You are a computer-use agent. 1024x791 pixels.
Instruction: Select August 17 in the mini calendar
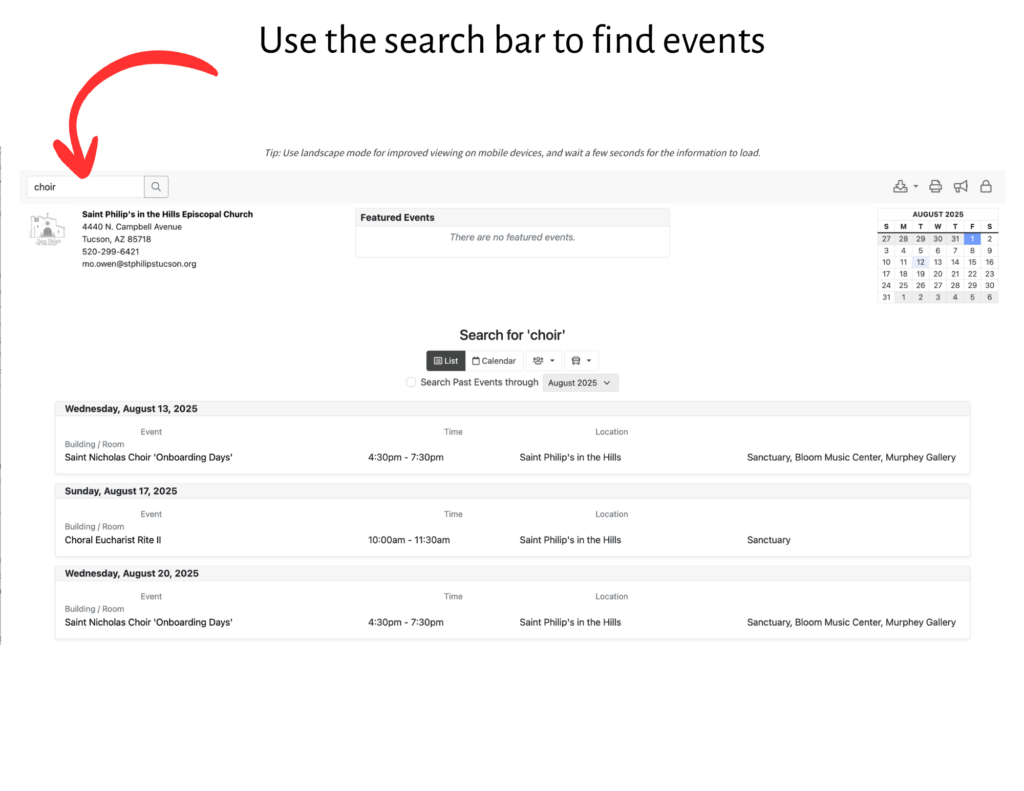(x=886, y=274)
